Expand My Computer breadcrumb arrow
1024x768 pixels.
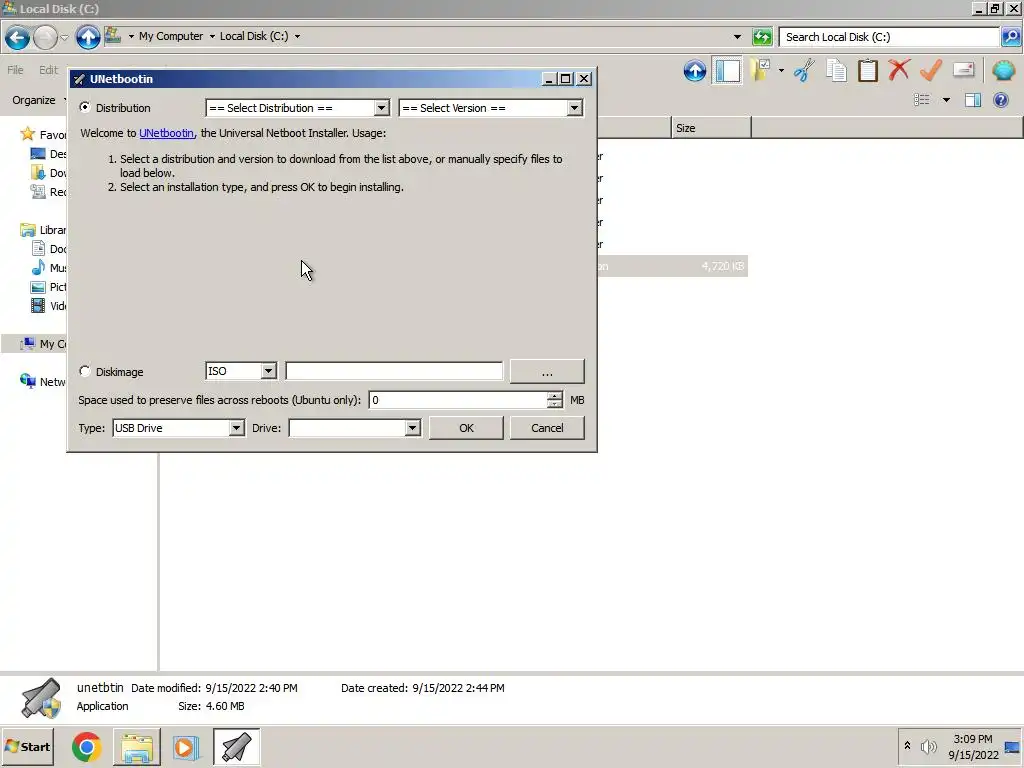212,36
